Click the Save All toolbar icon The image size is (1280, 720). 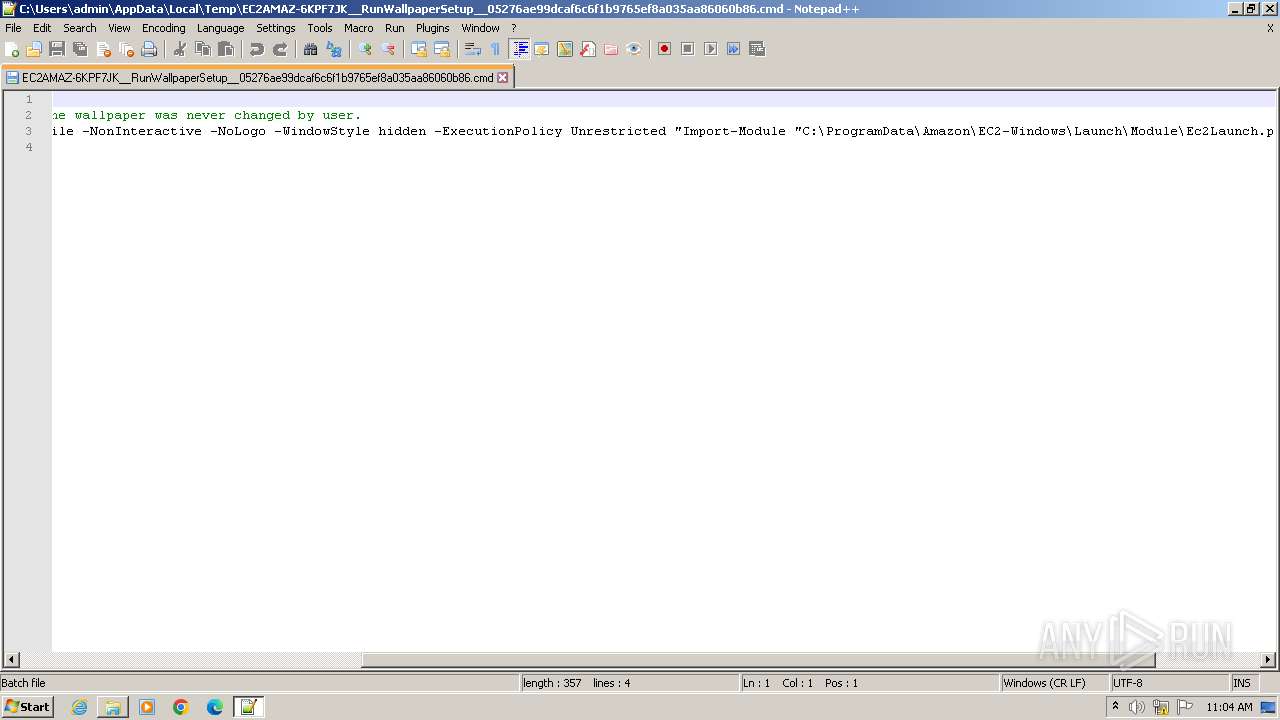(80, 49)
